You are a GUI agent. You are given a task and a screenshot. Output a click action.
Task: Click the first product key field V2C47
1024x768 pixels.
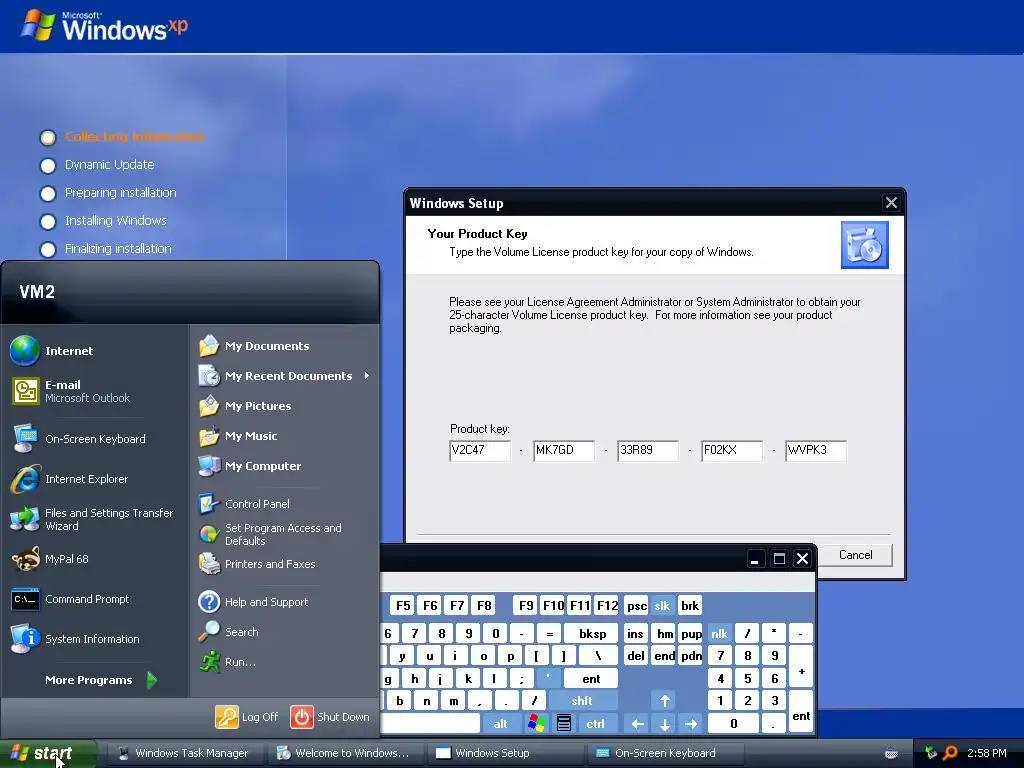pos(480,450)
